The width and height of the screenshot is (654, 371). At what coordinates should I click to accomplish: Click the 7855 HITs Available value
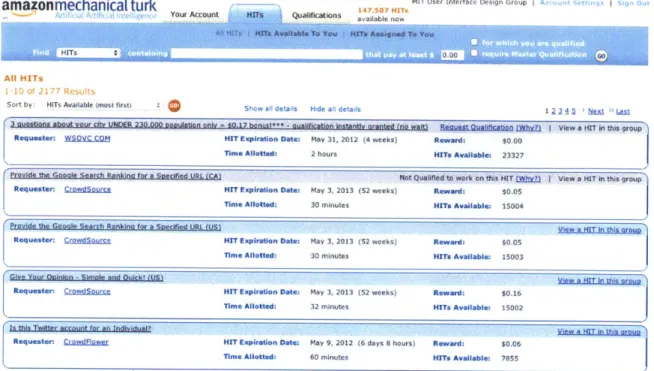point(510,358)
